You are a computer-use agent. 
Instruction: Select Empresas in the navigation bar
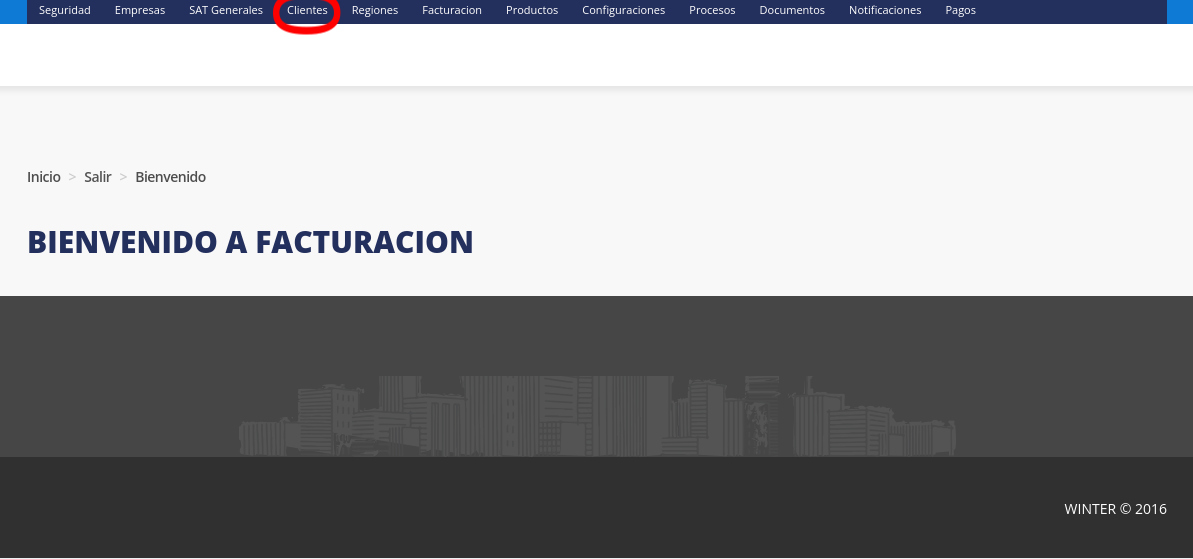140,10
